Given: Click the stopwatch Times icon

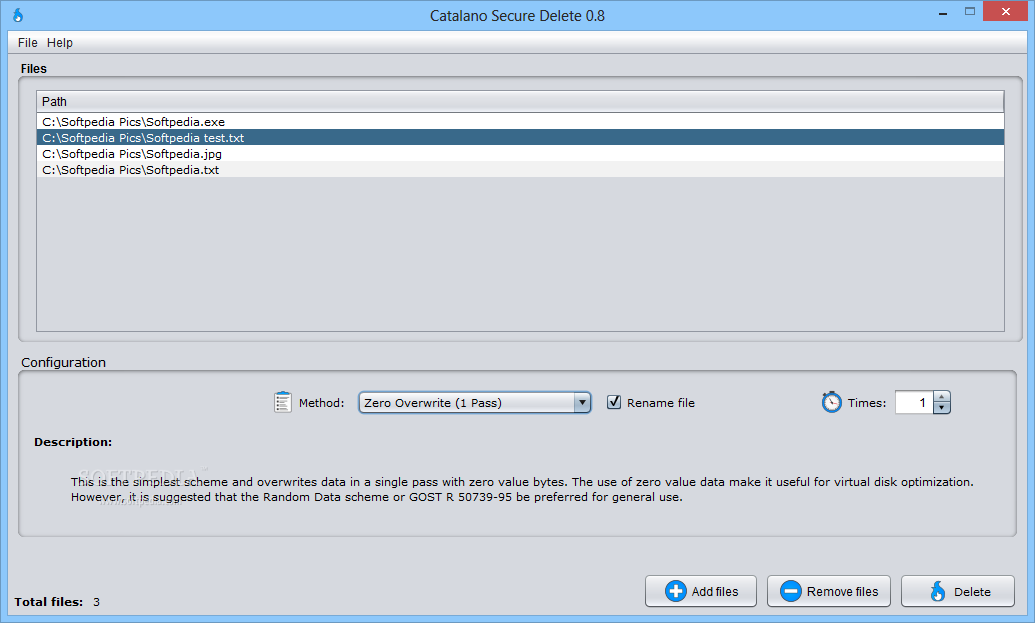Looking at the screenshot, I should 831,402.
